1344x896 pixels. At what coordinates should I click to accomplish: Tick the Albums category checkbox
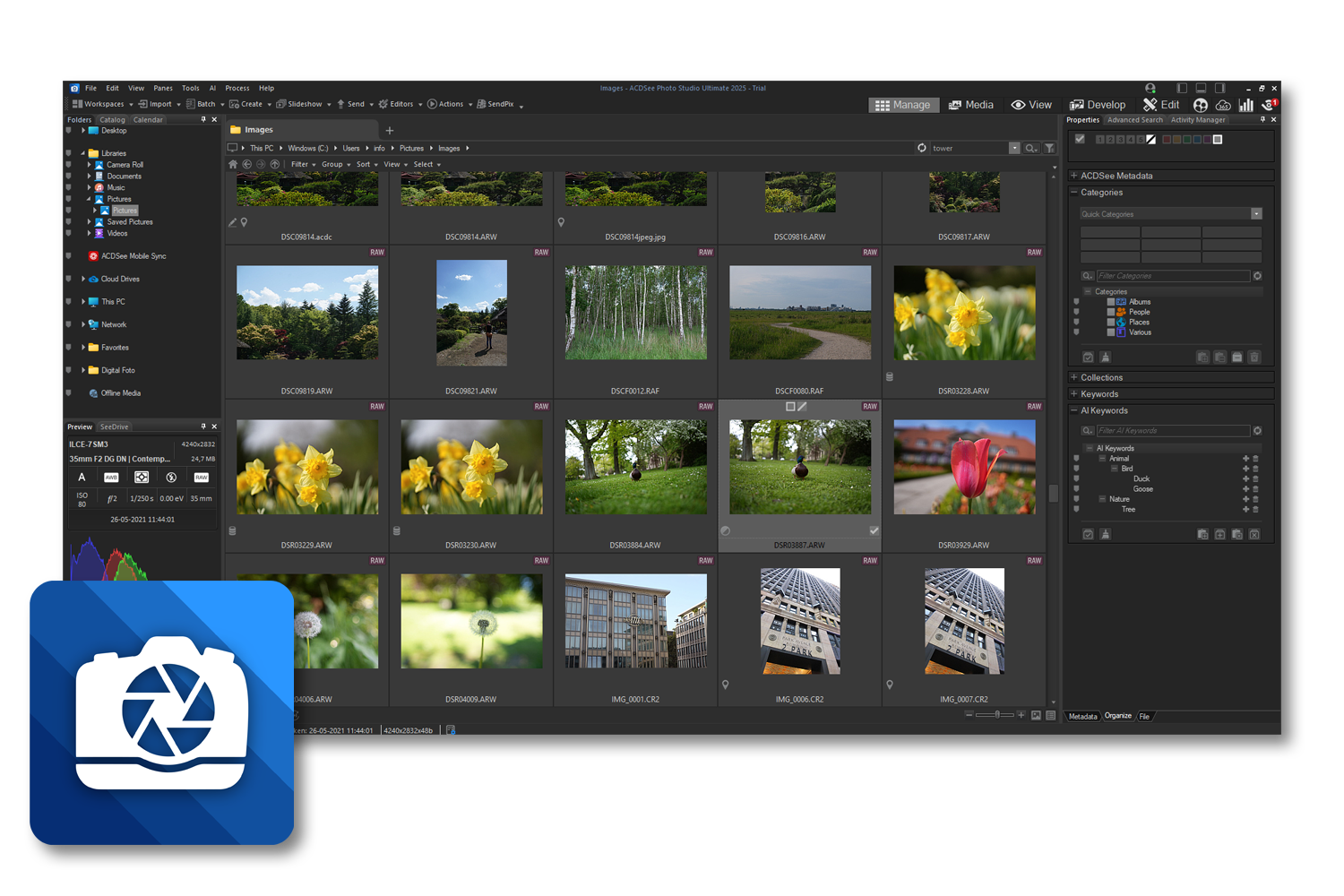click(1111, 302)
